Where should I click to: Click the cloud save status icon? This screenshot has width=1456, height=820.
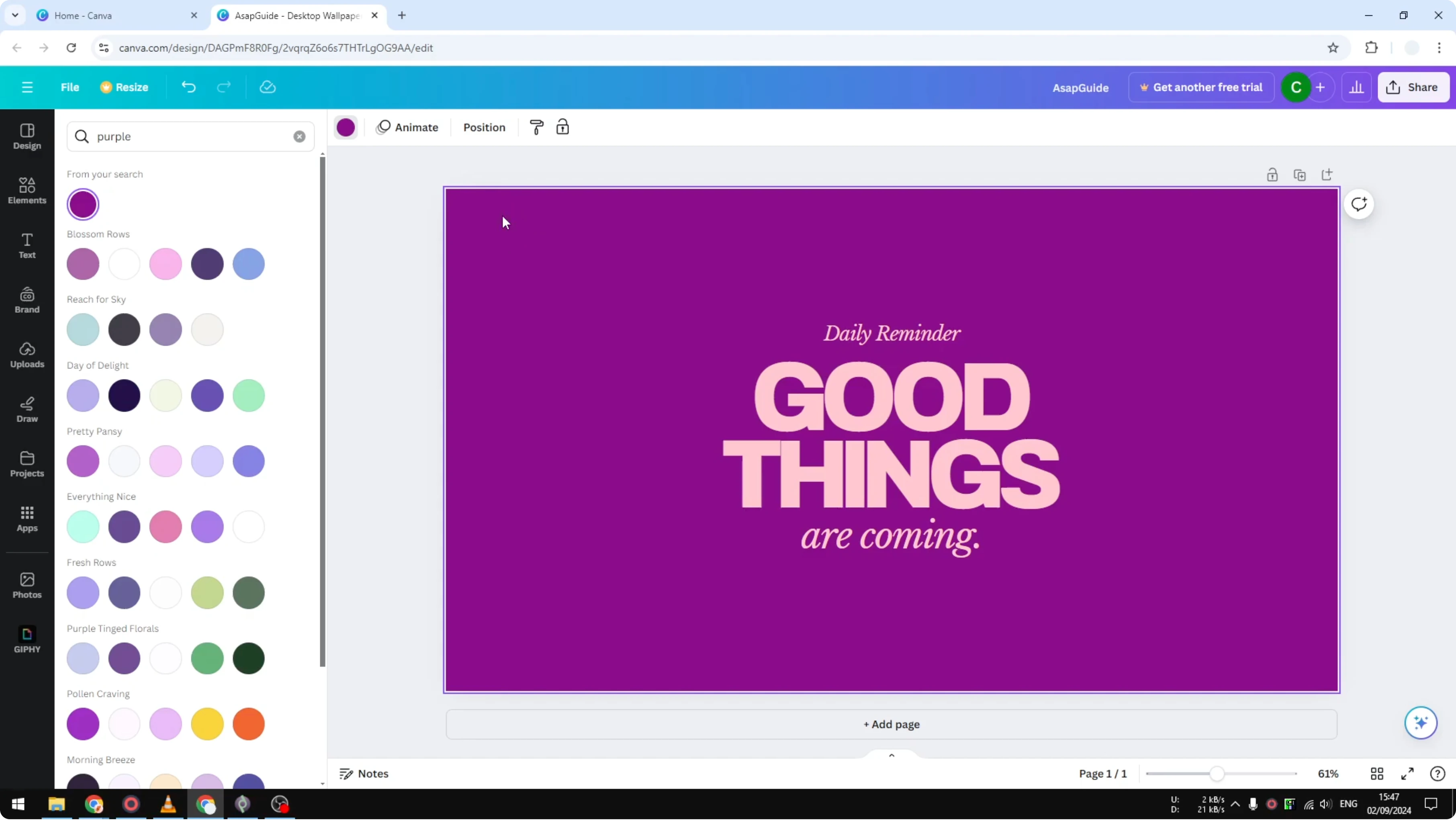[267, 87]
